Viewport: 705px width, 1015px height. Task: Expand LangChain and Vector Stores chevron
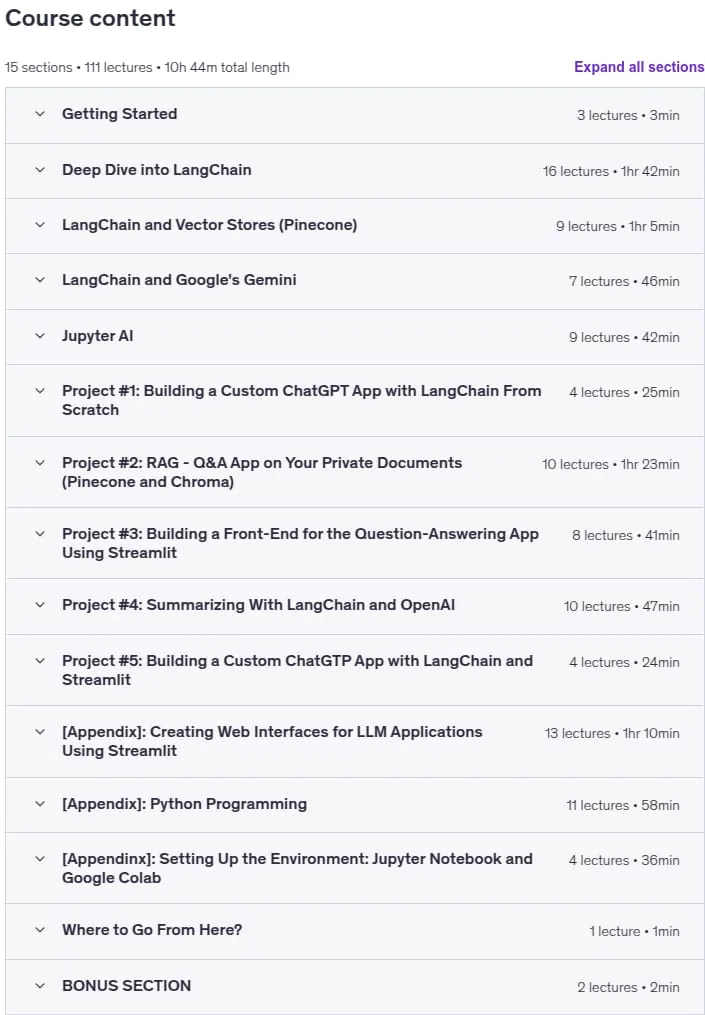(40, 225)
